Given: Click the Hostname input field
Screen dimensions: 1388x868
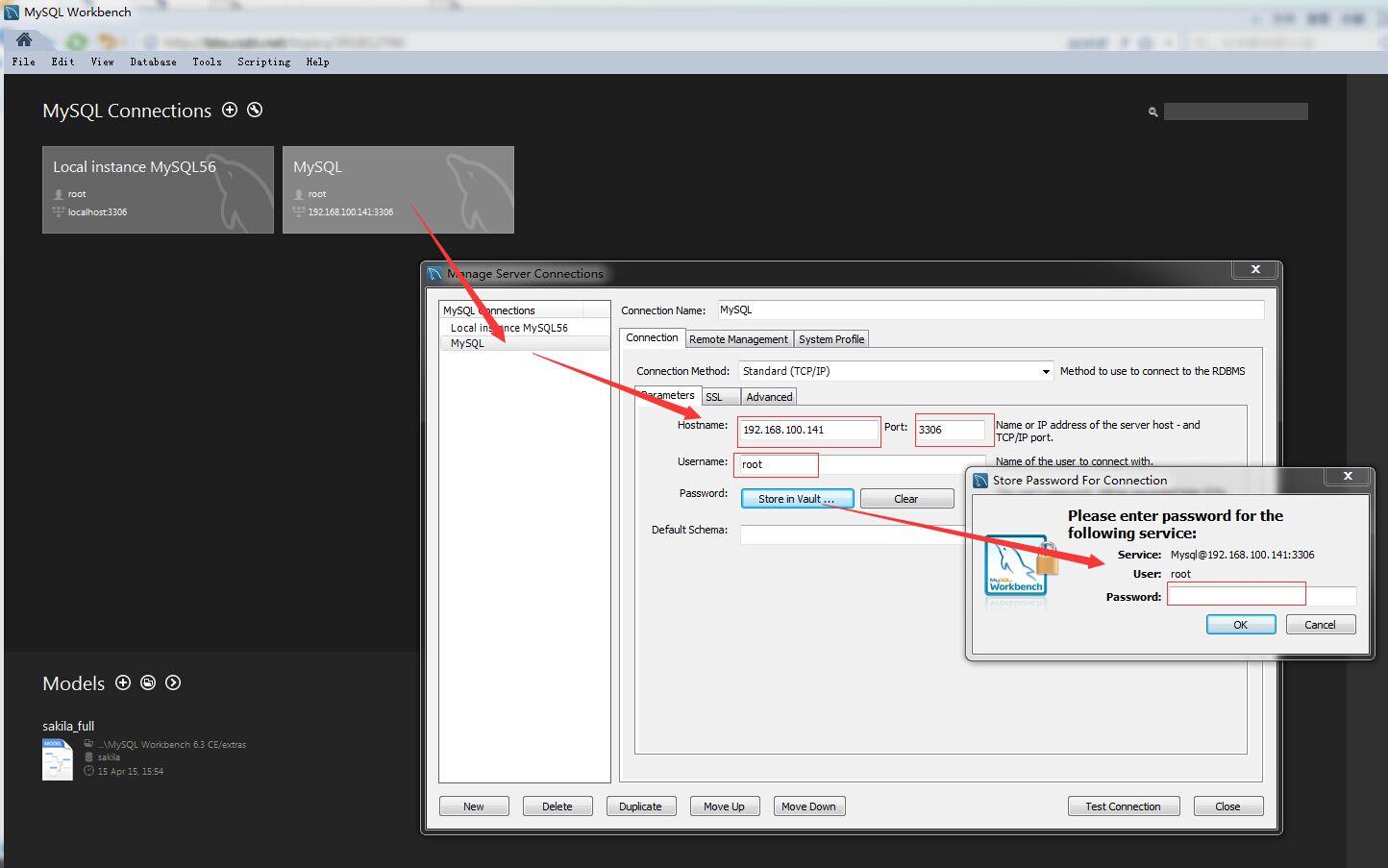Looking at the screenshot, I should (808, 430).
